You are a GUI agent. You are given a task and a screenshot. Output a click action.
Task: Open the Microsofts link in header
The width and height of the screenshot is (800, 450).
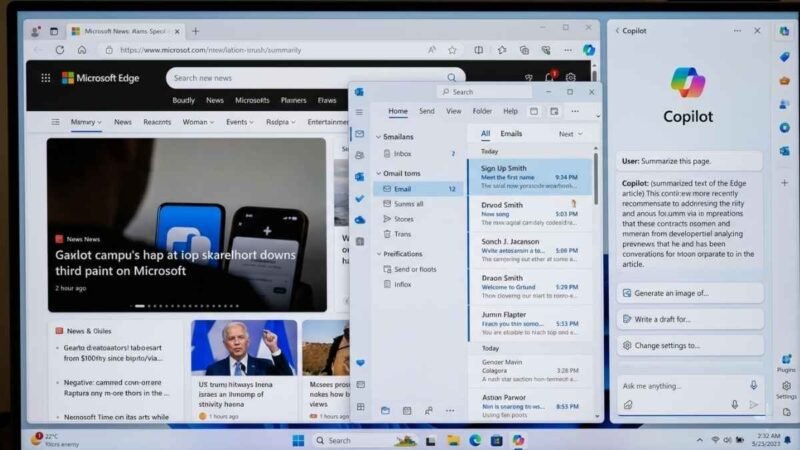(x=252, y=101)
